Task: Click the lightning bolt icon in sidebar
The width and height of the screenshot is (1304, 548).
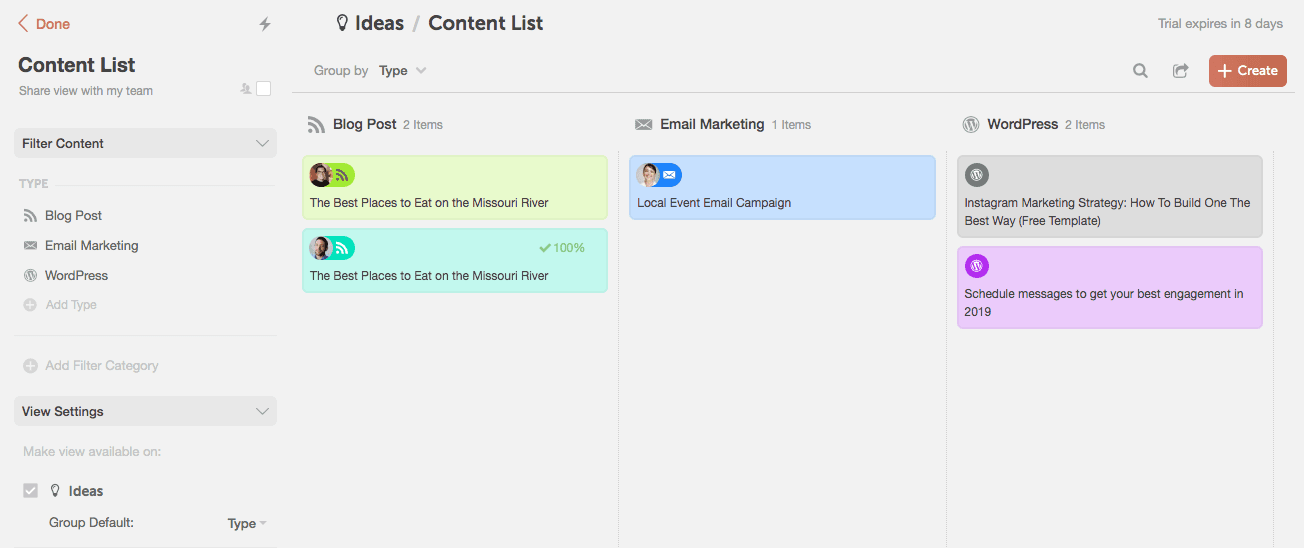Action: point(265,24)
